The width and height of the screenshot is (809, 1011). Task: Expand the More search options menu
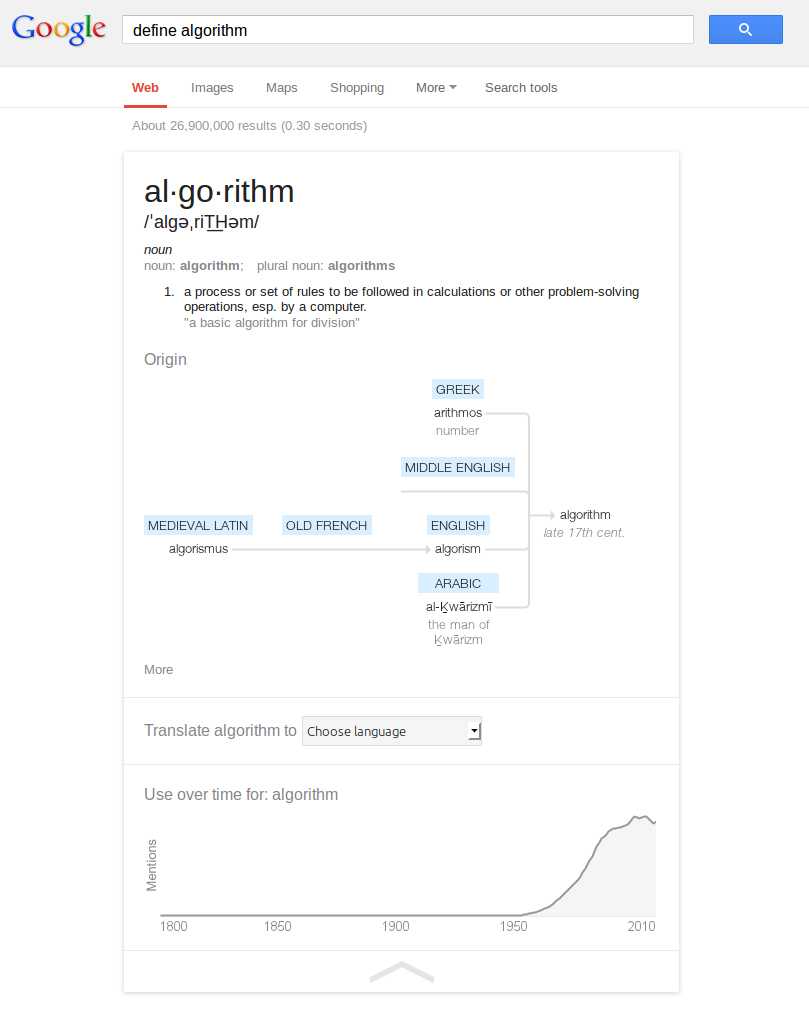[x=436, y=88]
